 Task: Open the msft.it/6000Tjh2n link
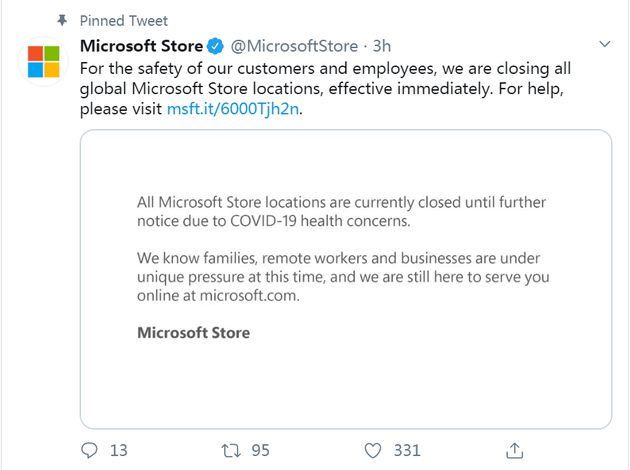pos(233,109)
